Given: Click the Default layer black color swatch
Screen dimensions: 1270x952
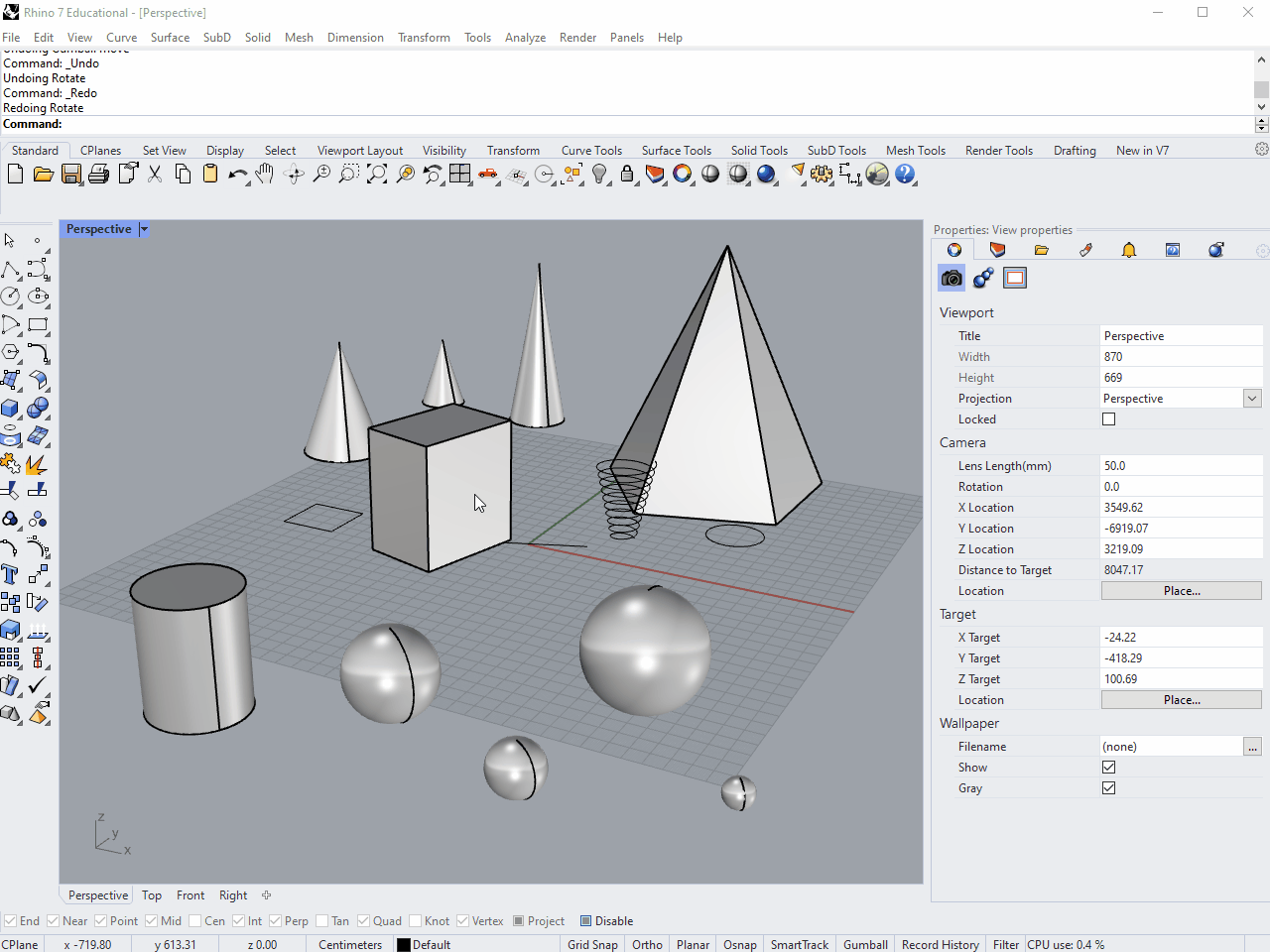Looking at the screenshot, I should pos(404,945).
